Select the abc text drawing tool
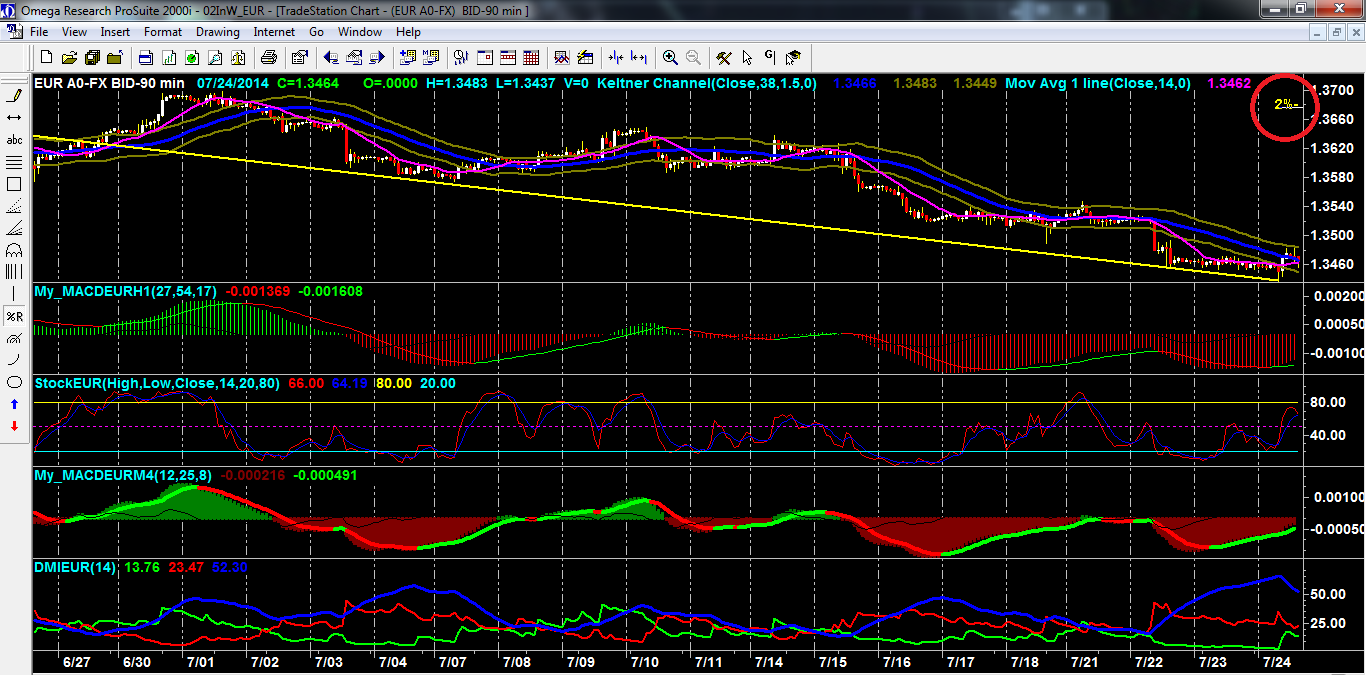 click(14, 140)
